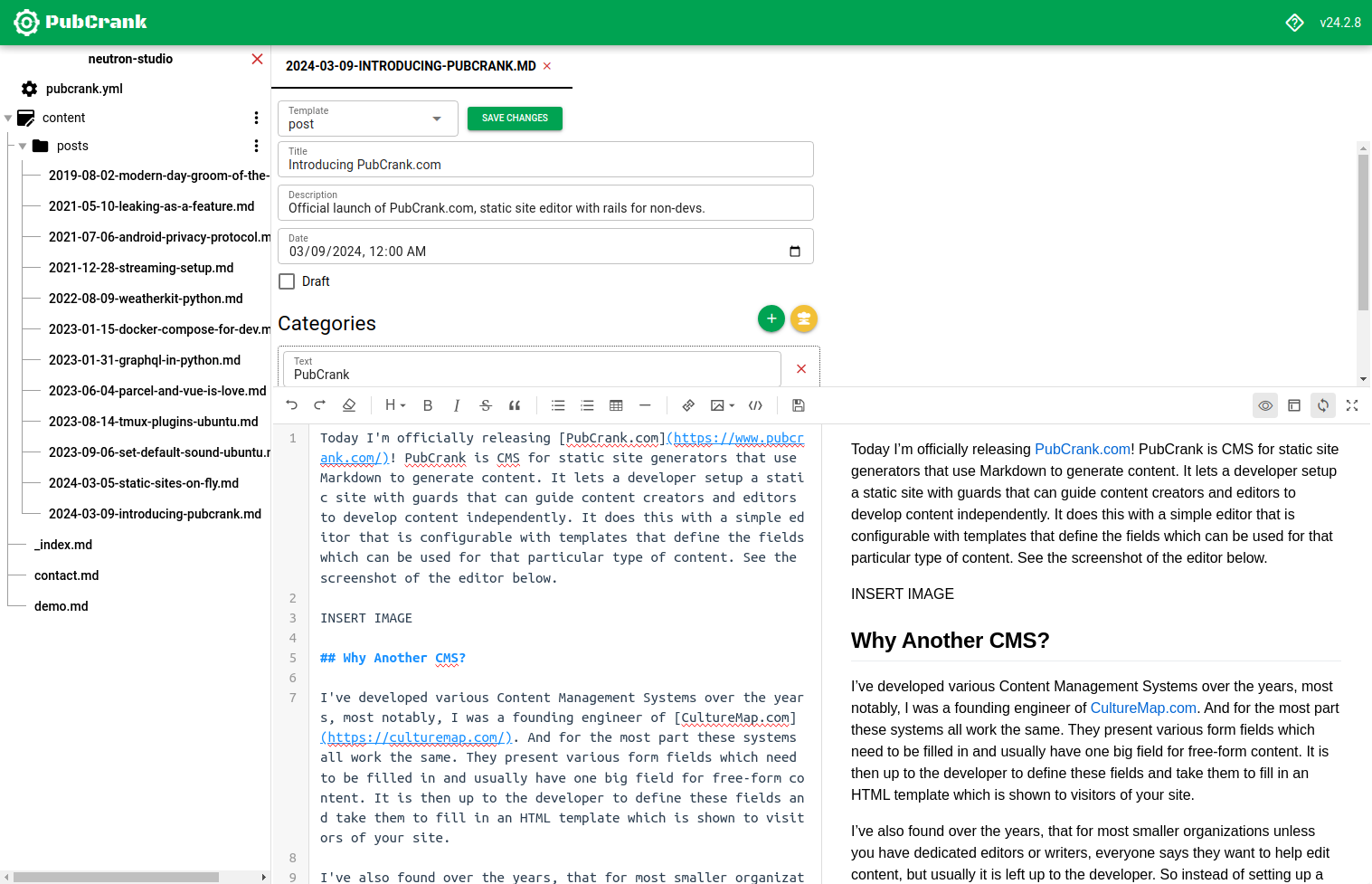Clear formatting with eraser icon
This screenshot has width=1372, height=884.
(x=349, y=405)
